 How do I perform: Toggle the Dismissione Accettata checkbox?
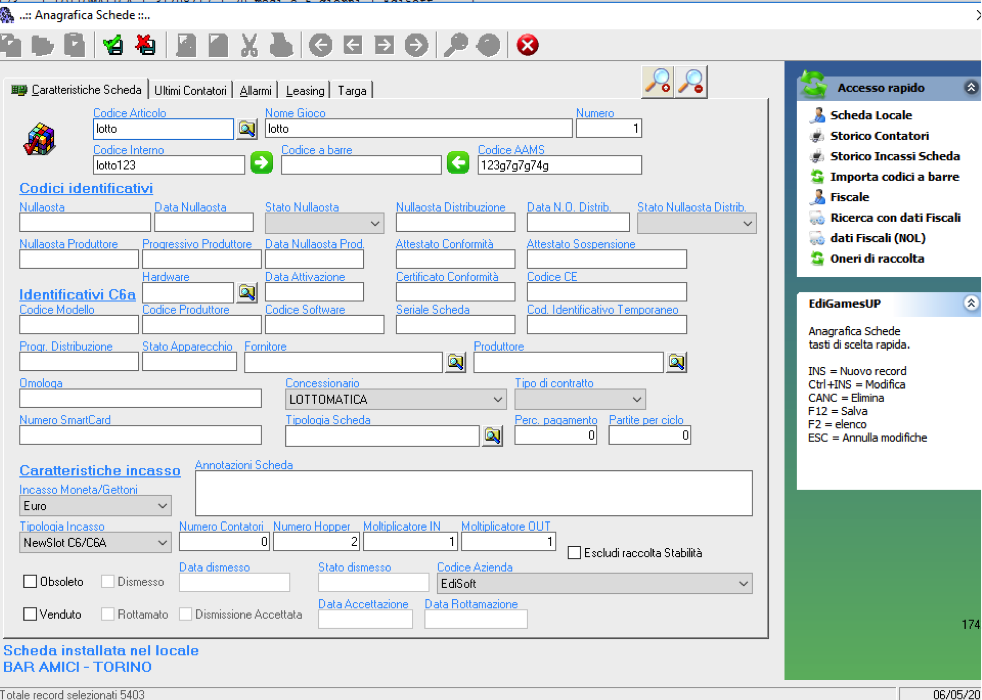(x=185, y=614)
